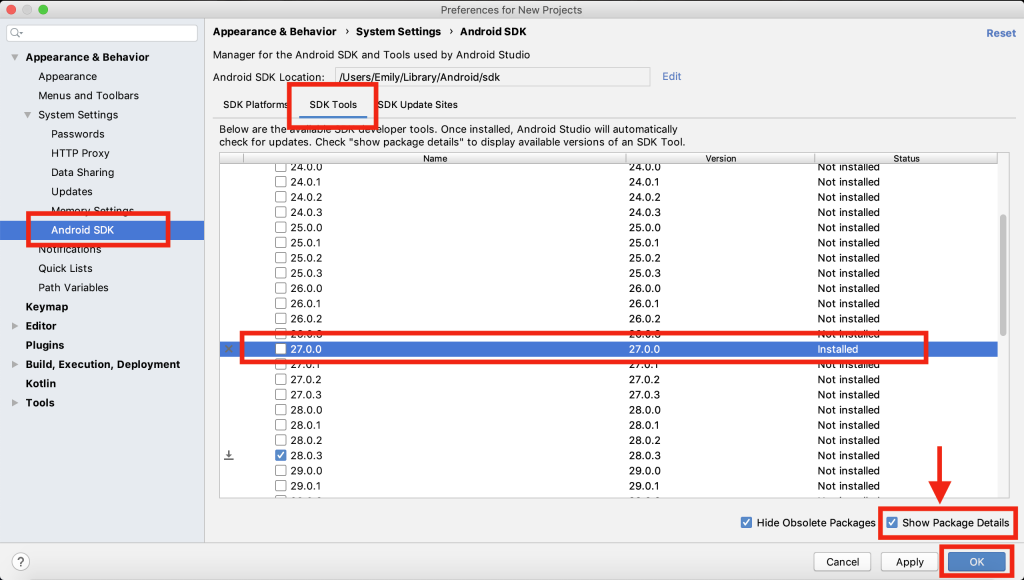Open Appearance settings page
The image size is (1024, 580).
(67, 76)
